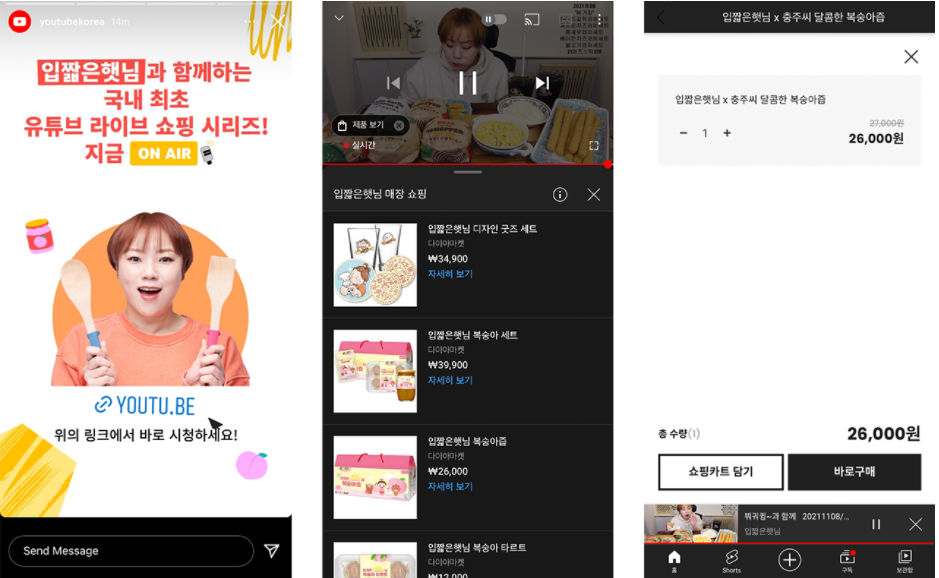This screenshot has width=939, height=578.
Task: View details for the ₩39,900 item
Action: click(450, 380)
